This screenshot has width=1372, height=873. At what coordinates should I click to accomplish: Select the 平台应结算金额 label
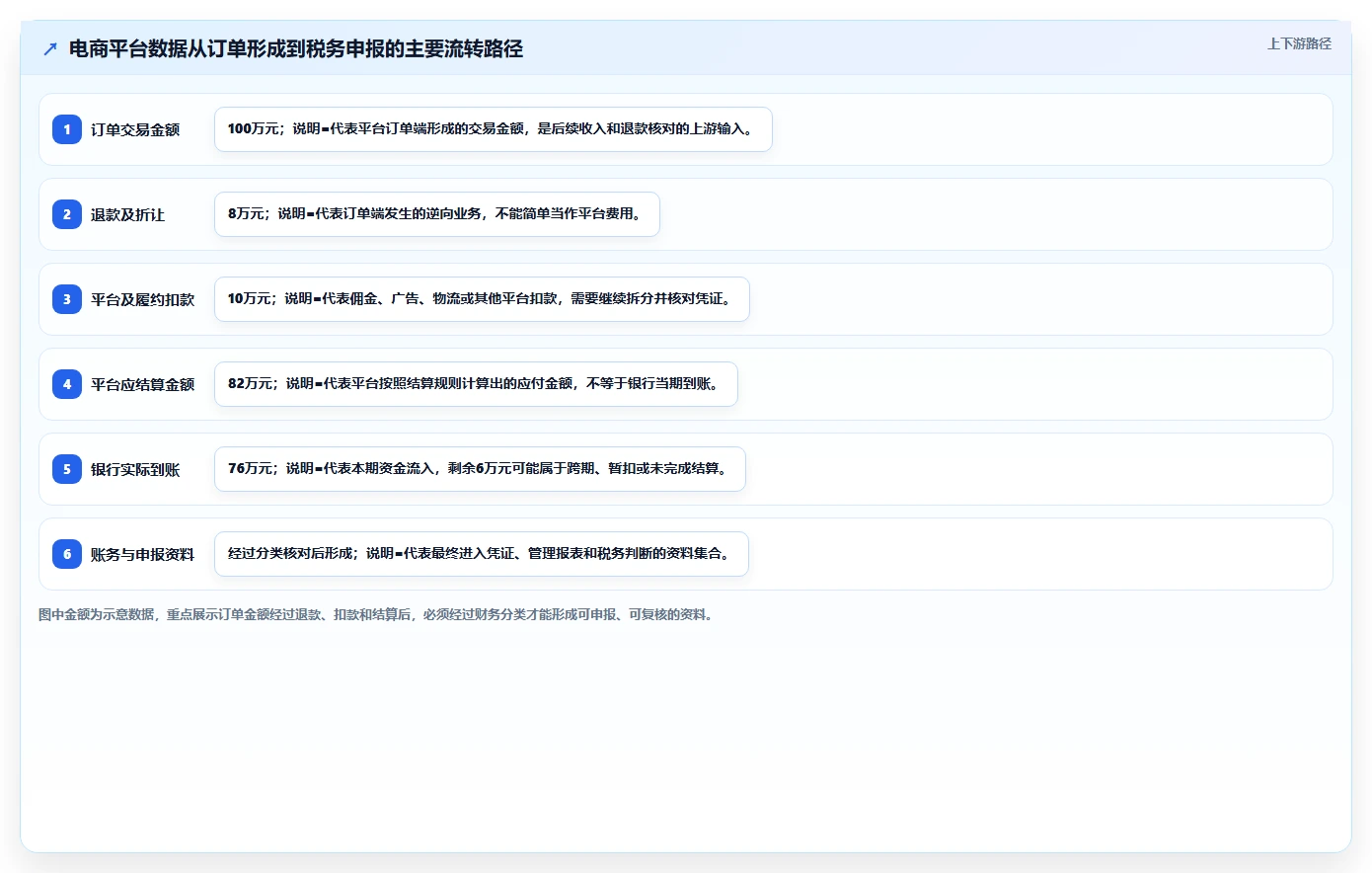(x=143, y=384)
